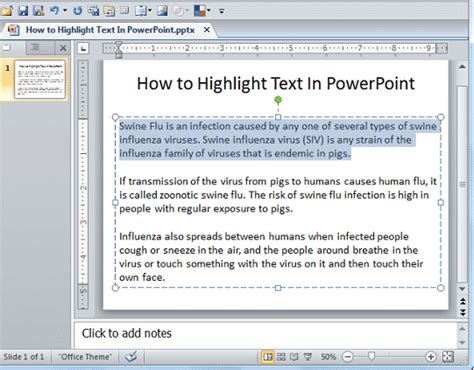Click the "Office Theme" status bar label
Viewport: 474px width, 370px height.
pos(85,357)
